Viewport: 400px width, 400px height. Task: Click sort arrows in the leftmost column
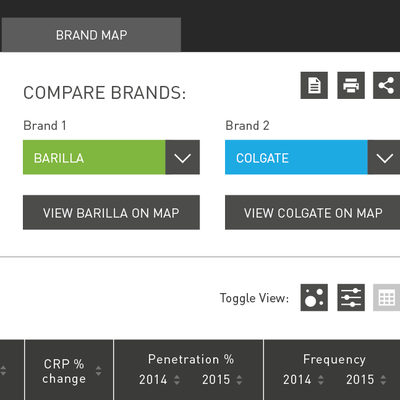pyautogui.click(x=3, y=371)
